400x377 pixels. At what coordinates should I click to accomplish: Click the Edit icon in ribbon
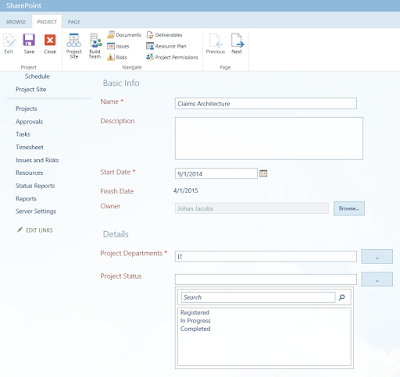point(9,43)
